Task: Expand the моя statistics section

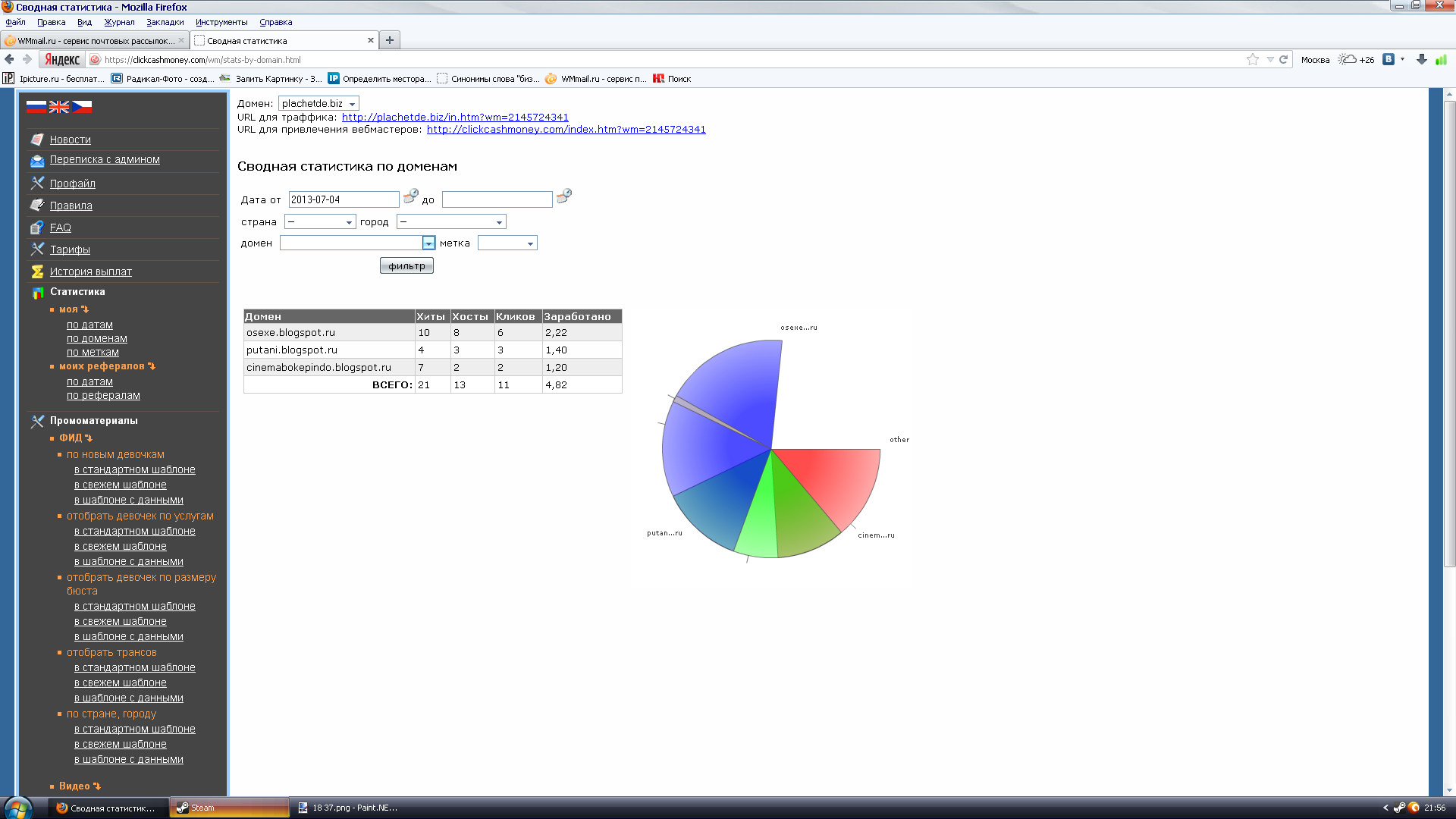Action: point(74,309)
